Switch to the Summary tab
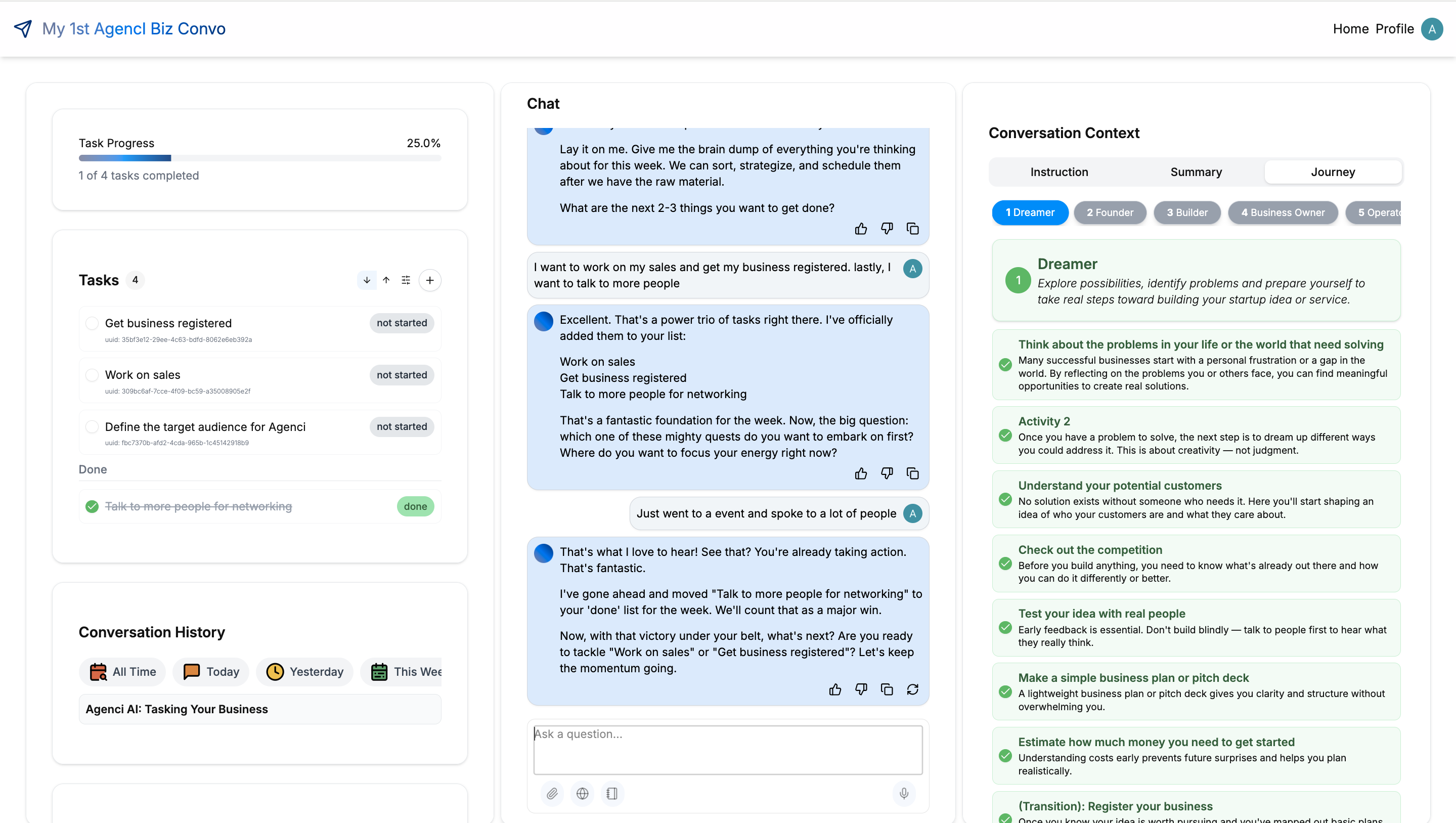This screenshot has width=1456, height=823. (x=1196, y=172)
